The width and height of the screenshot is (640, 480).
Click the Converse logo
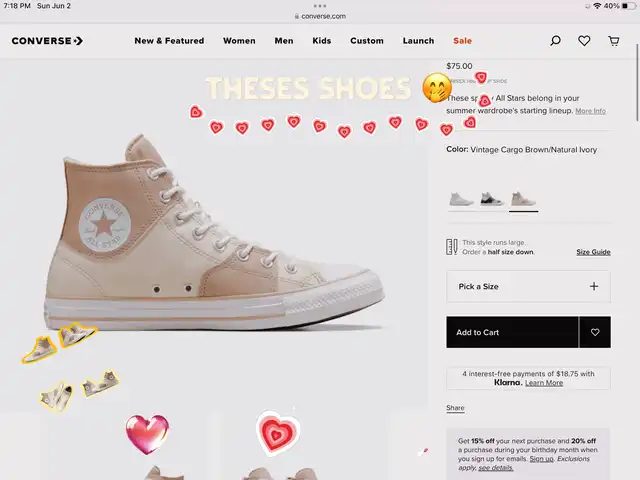coord(47,41)
